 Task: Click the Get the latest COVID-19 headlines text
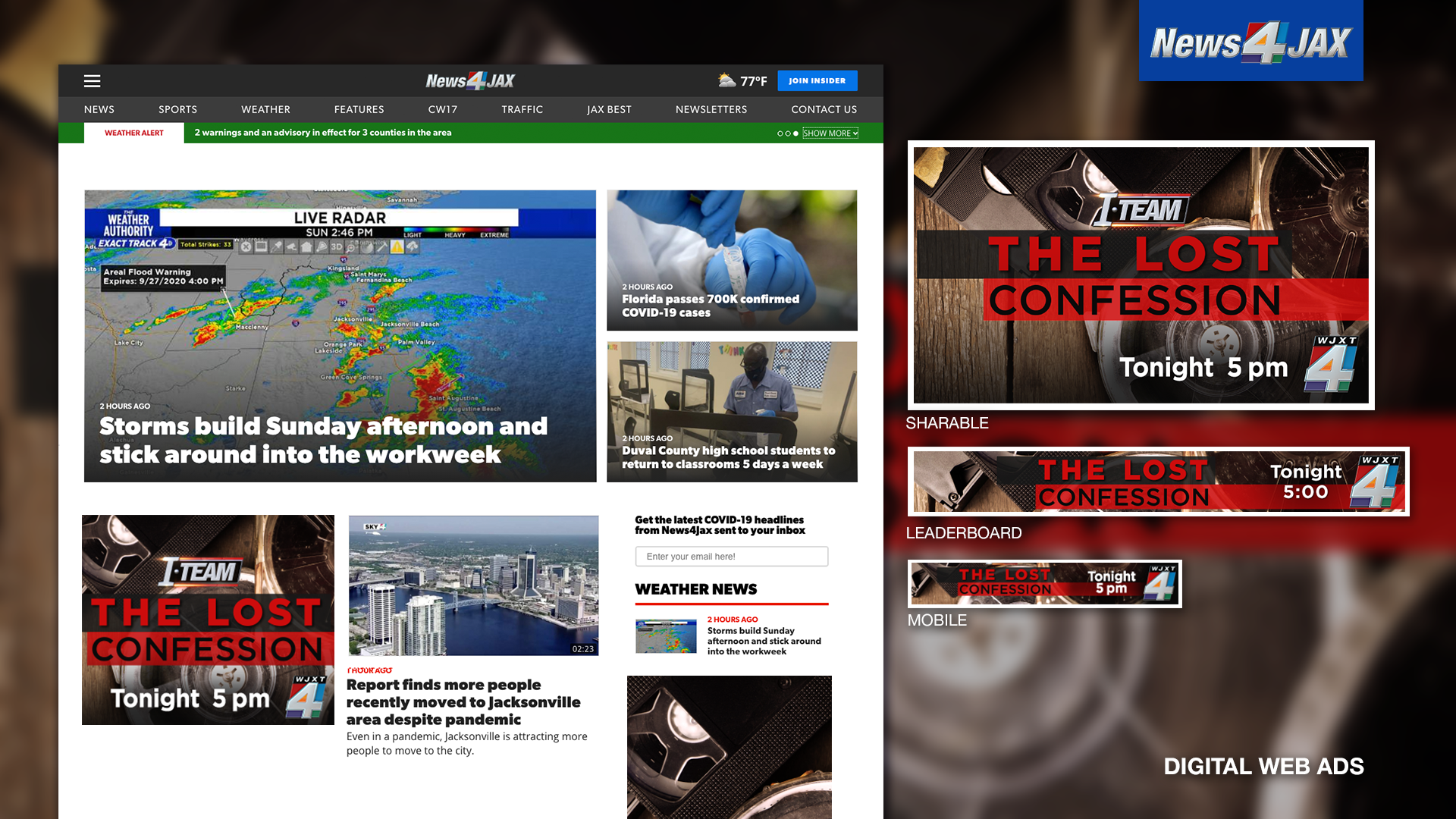point(720,525)
